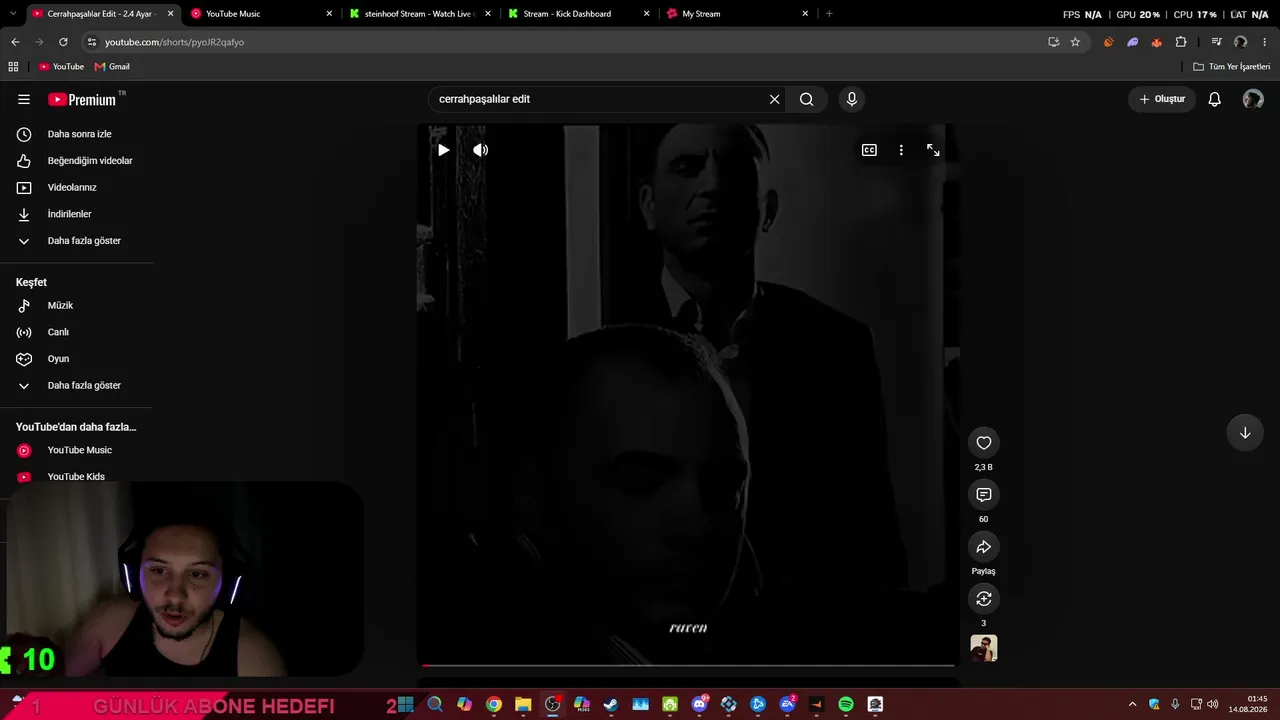This screenshot has height=720, width=1280.
Task: Clear the search box text
Action: 774,99
